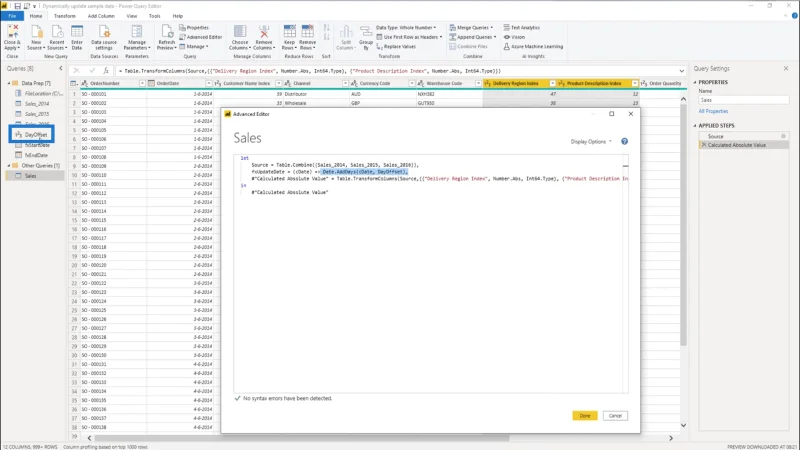Click the help icon in Advanced Editor
This screenshot has height=450, width=800.
624,141
